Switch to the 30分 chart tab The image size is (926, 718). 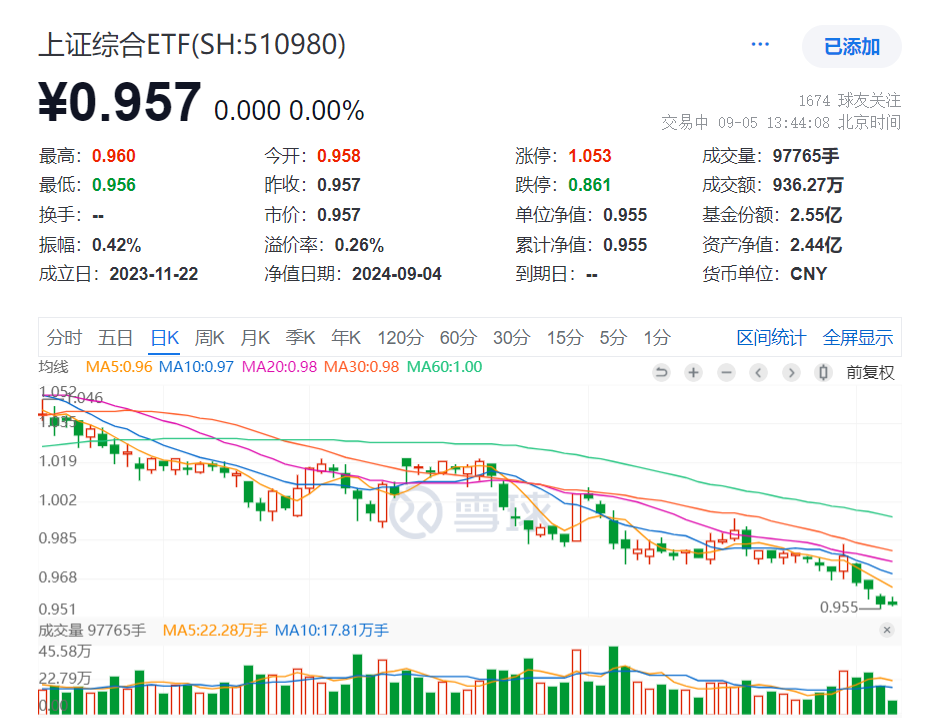point(511,338)
